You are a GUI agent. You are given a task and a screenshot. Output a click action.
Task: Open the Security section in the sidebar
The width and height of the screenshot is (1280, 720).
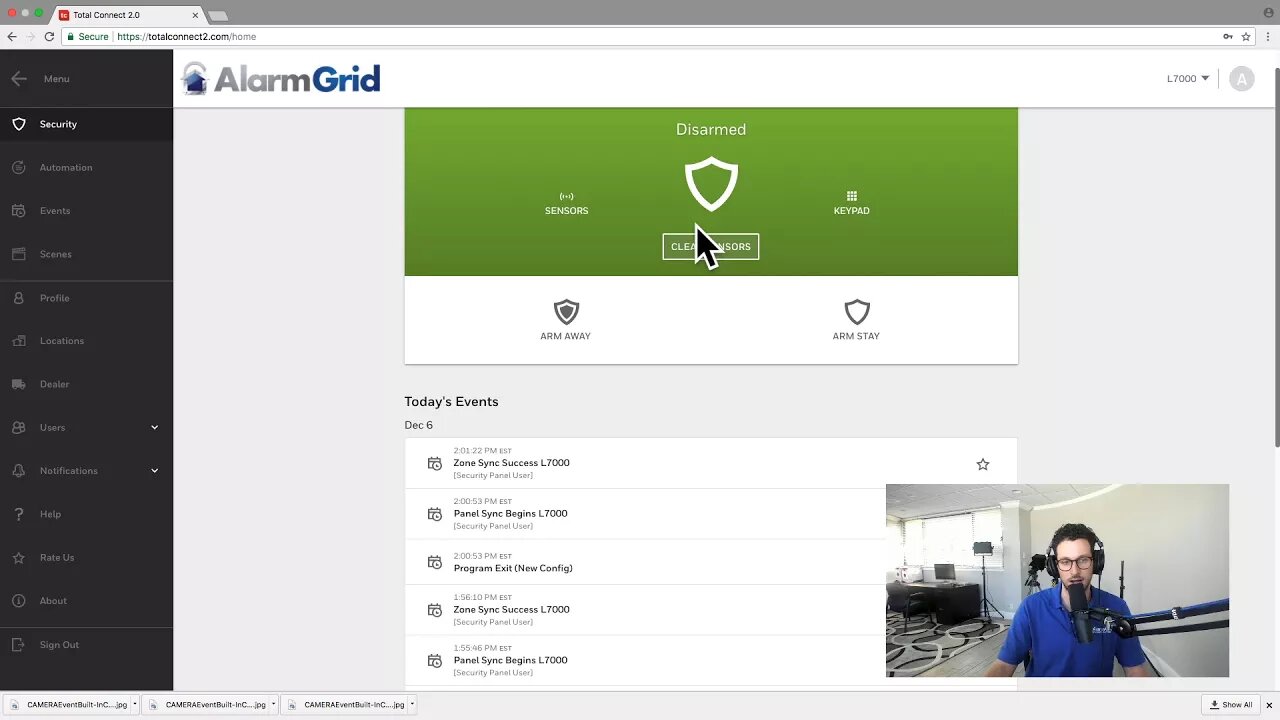coord(86,124)
